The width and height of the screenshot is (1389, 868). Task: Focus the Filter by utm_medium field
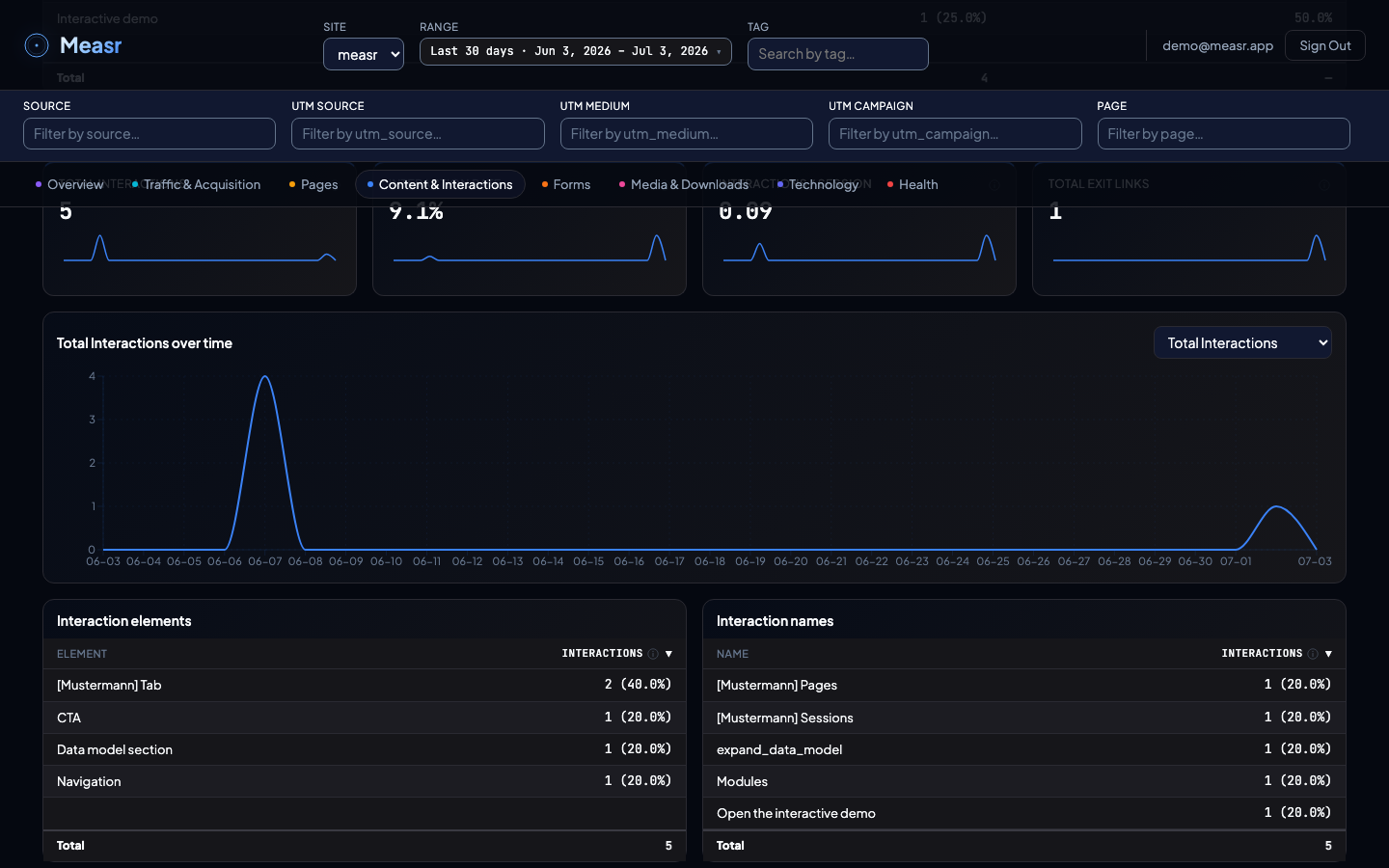pos(687,134)
